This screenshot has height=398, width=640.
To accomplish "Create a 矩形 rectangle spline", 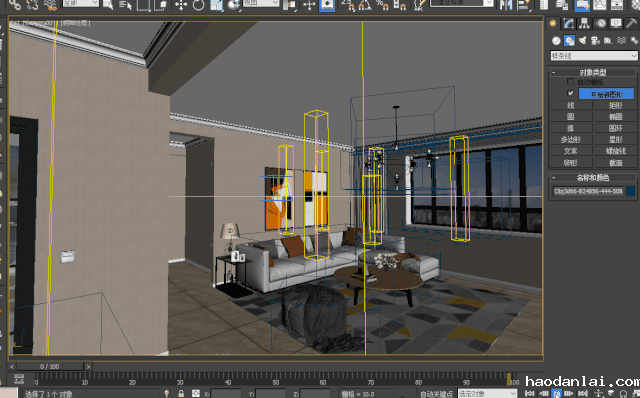I will click(616, 105).
